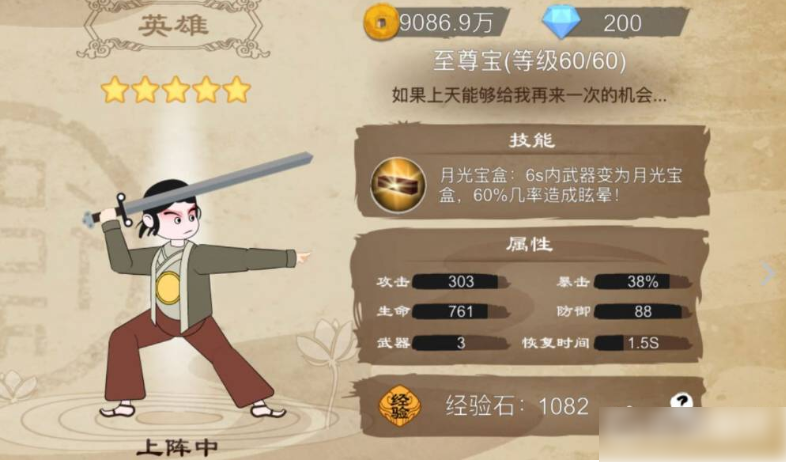786x462 pixels.
Task: Open the 英雄 title banner
Action: point(173,27)
